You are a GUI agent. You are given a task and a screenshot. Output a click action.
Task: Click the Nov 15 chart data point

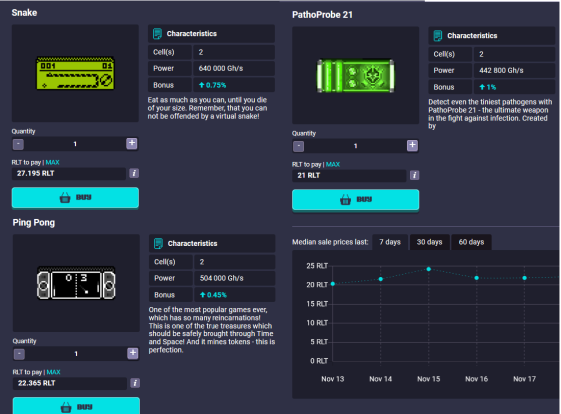pyautogui.click(x=429, y=269)
